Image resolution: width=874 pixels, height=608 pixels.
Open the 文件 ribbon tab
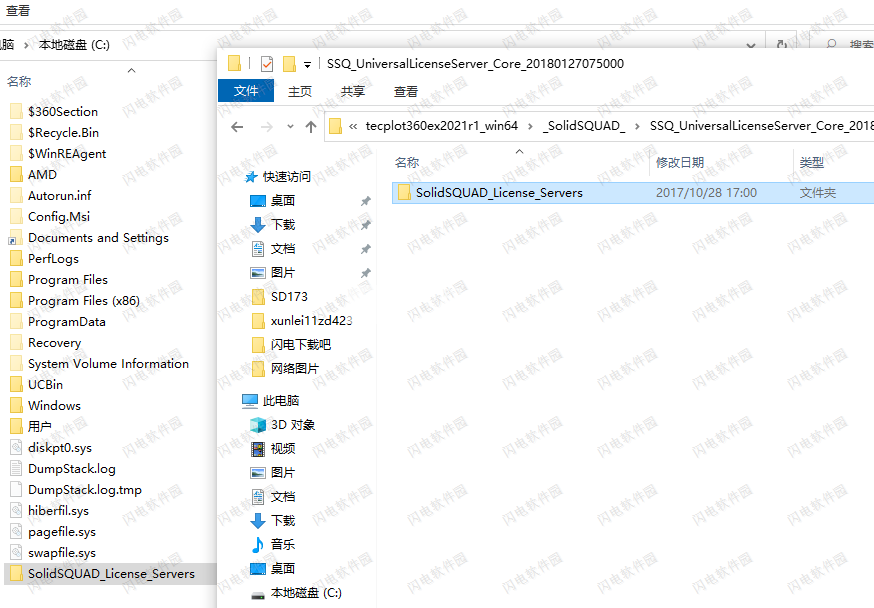point(246,91)
